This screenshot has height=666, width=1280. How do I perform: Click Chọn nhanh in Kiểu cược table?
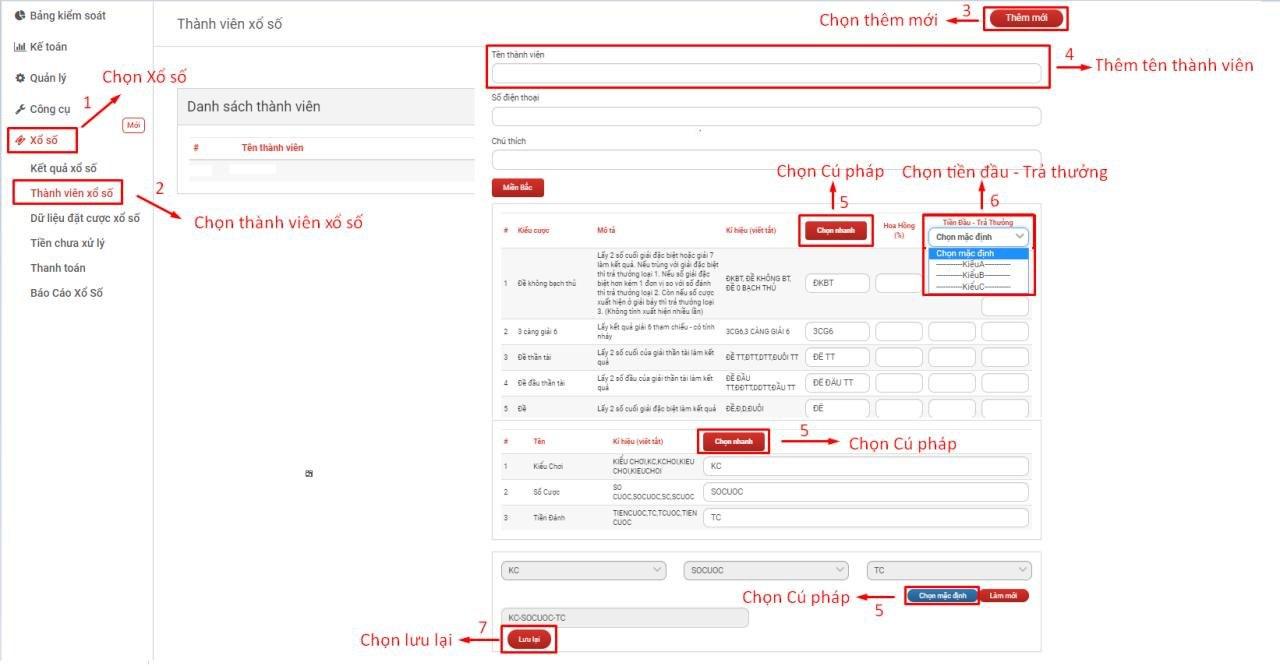(x=838, y=231)
